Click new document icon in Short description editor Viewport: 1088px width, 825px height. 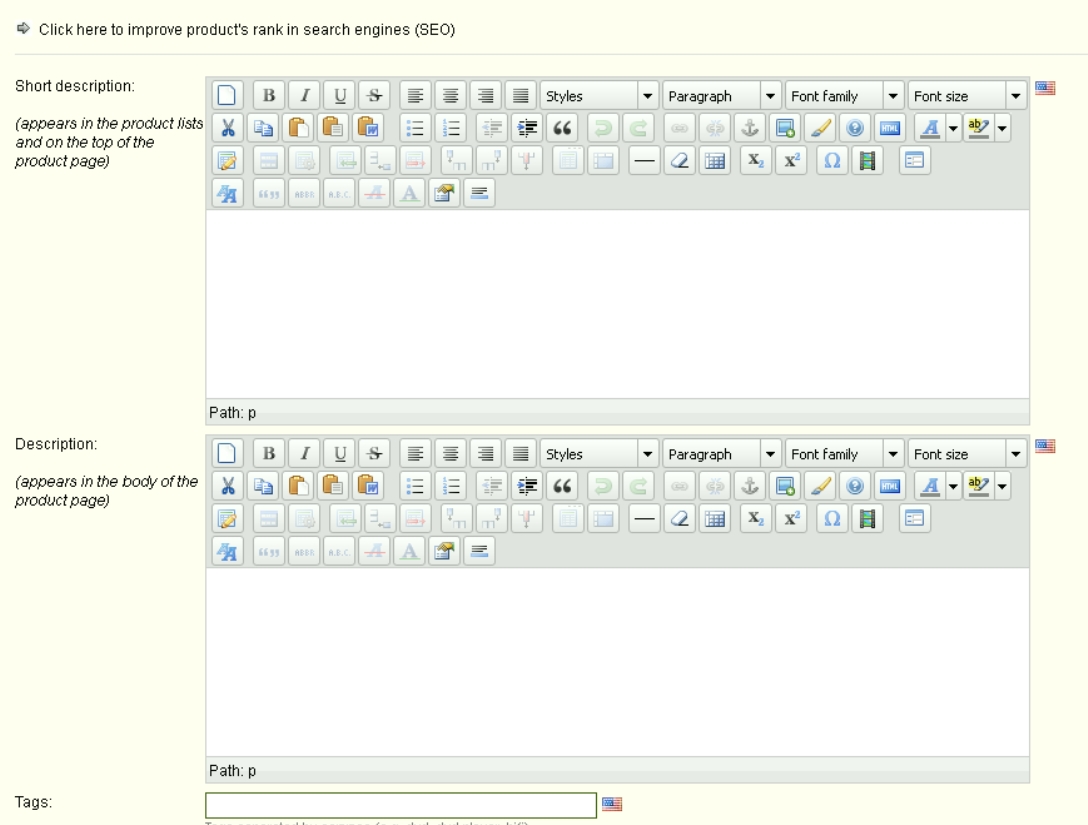227,95
